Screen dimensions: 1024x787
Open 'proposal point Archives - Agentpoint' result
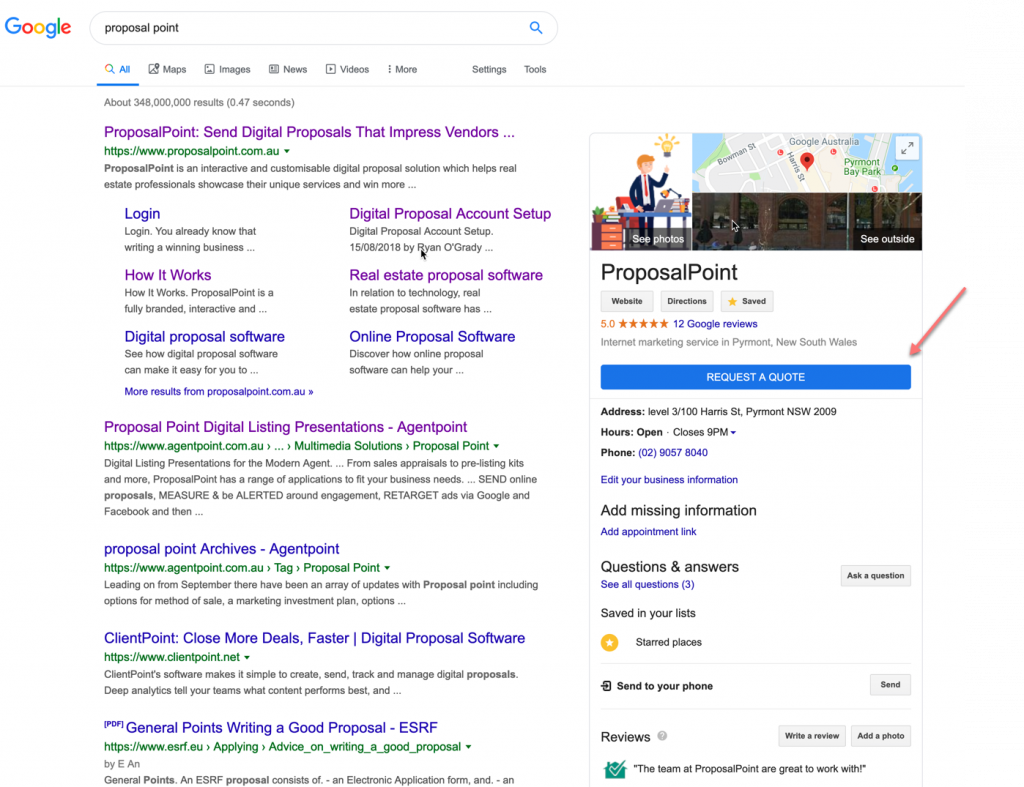click(221, 549)
